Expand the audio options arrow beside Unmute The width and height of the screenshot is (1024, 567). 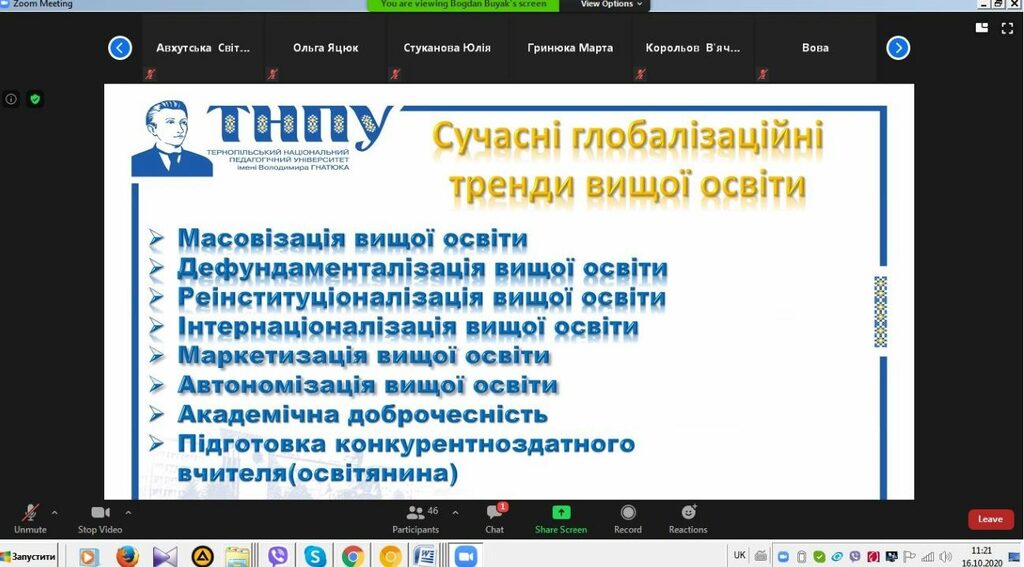54,512
